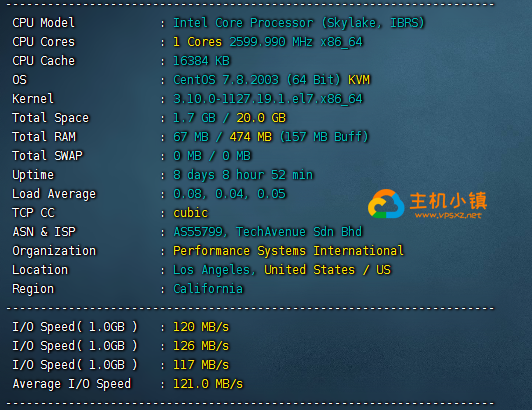Select "8 days 8 hour 52 min" value
The image size is (532, 410).
[243, 175]
